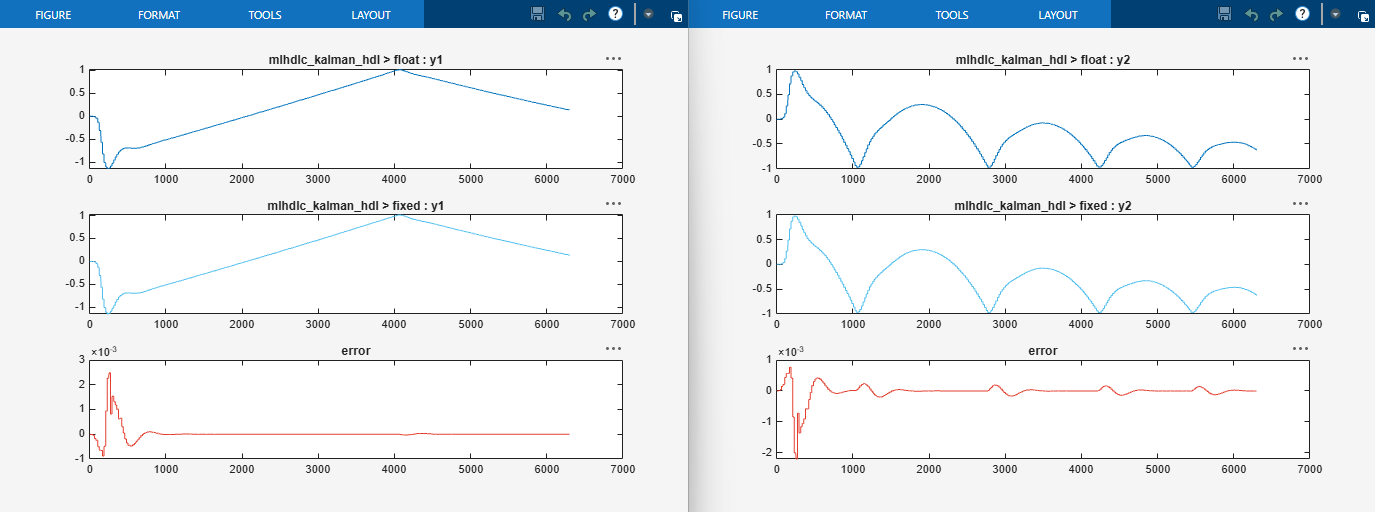Click the dock/undock icon in the y1 figure
Viewport: 1375px width, 512px height.
pyautogui.click(x=676, y=16)
